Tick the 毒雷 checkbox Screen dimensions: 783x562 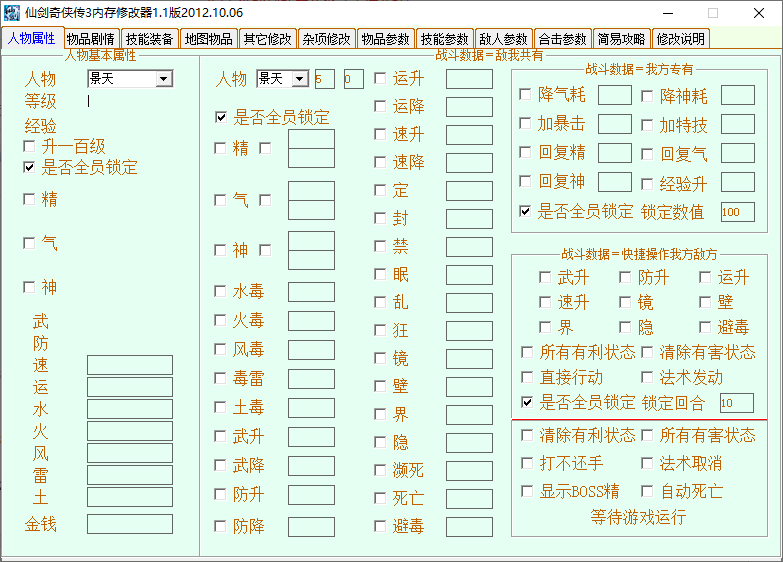(220, 378)
